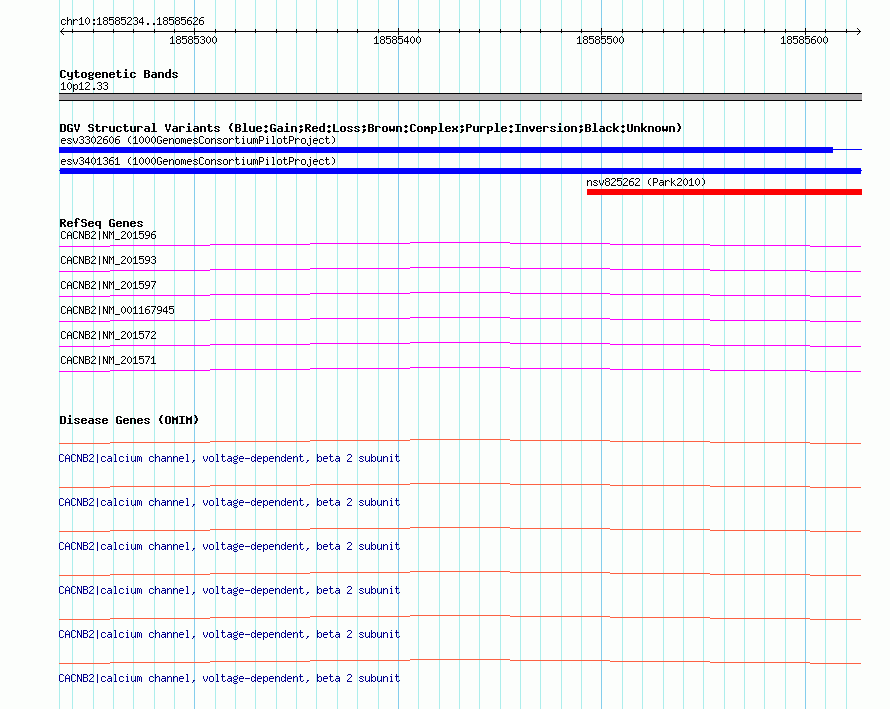Screen dimensions: 890x709
Task: Click the gray 10p12.33 cytogenetic band bar
Action: (460, 97)
